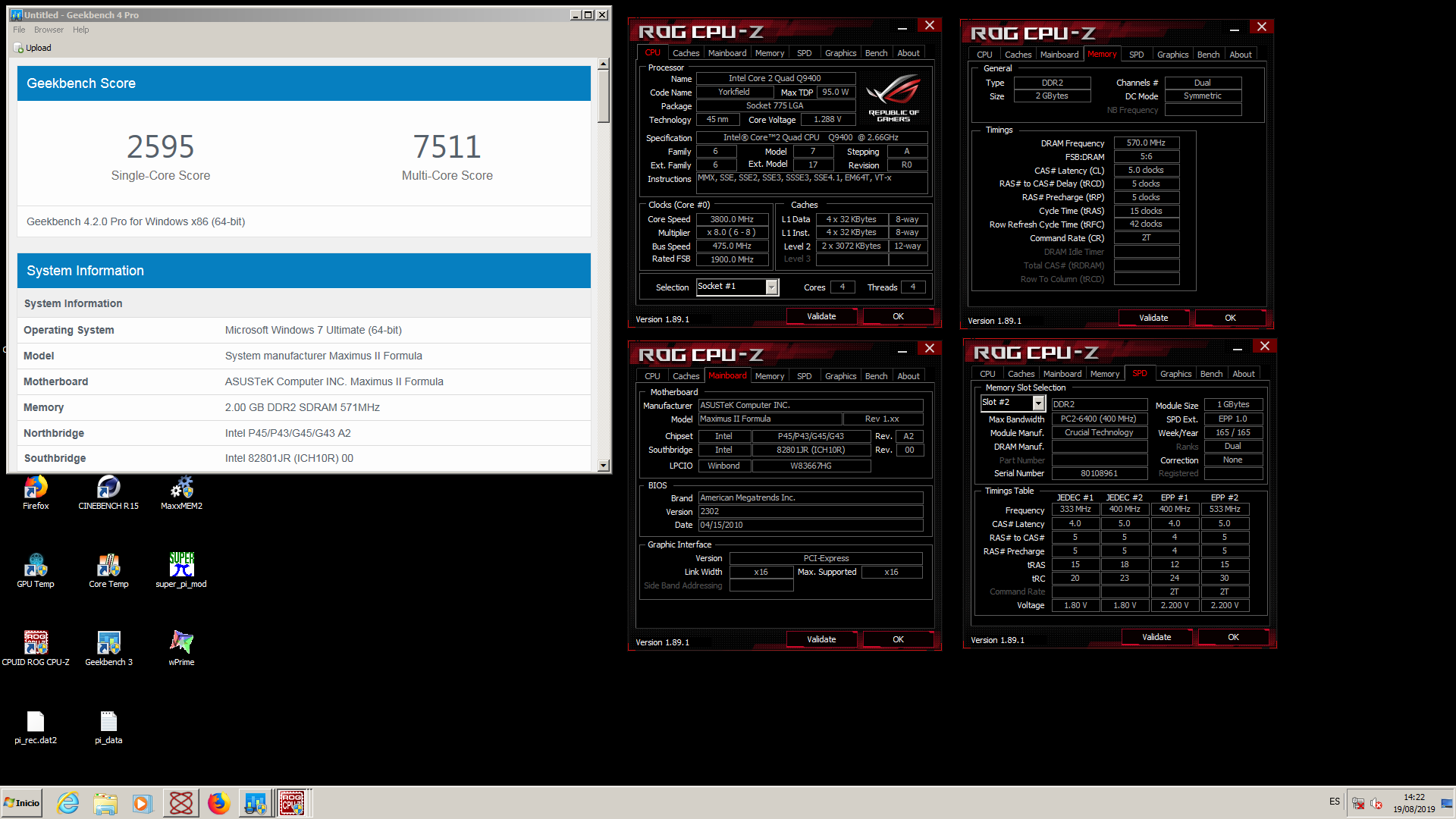This screenshot has height=819, width=1456.
Task: Switch to CPU tab in SPD window
Action: (x=987, y=374)
